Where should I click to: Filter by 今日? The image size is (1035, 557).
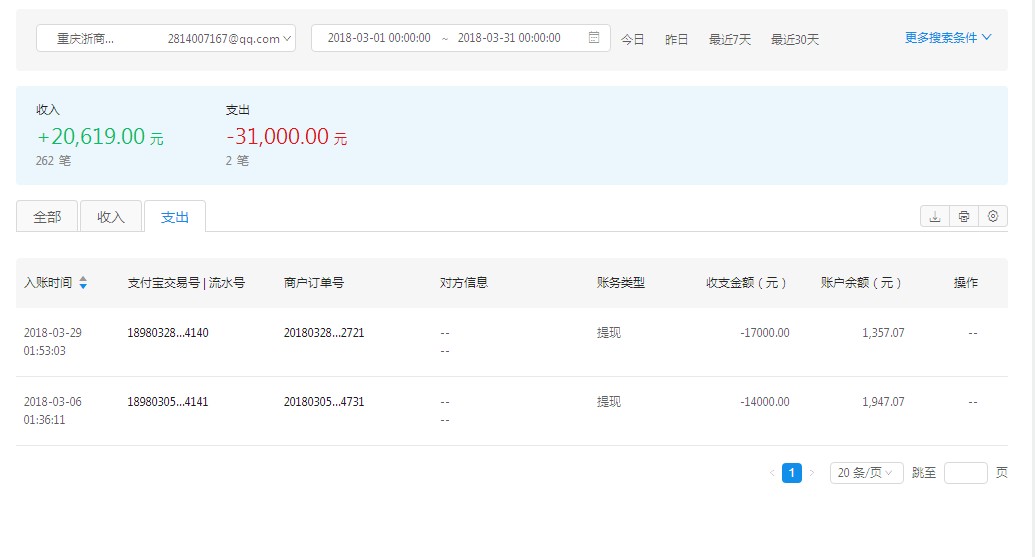[x=632, y=40]
